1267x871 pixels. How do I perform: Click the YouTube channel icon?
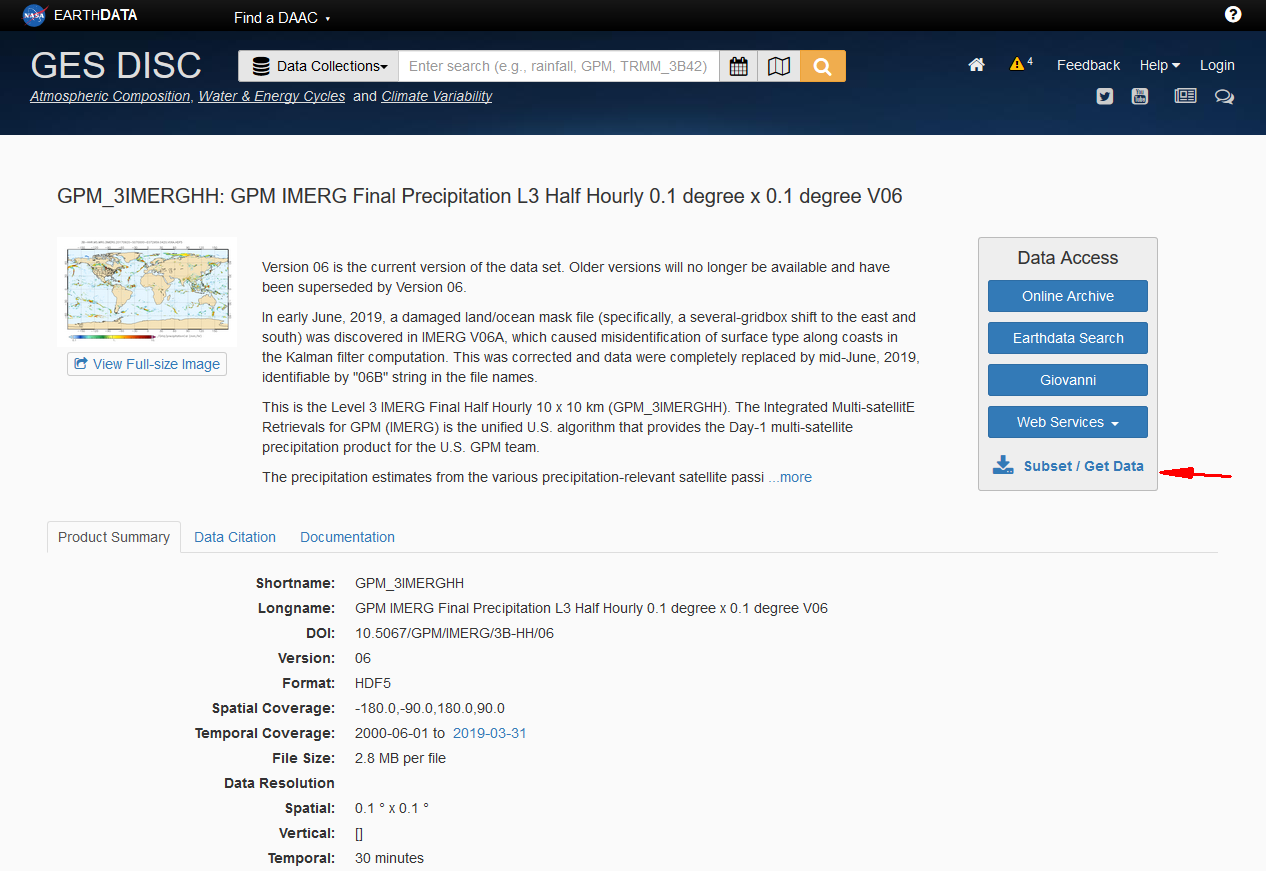click(x=1140, y=96)
